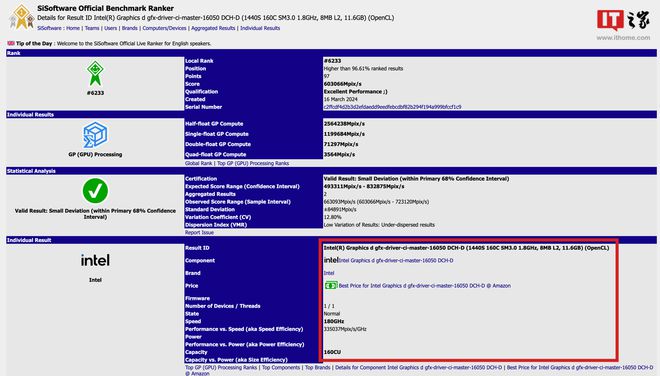
Task: Open the Individual Results navigation link
Action: pos(260,28)
